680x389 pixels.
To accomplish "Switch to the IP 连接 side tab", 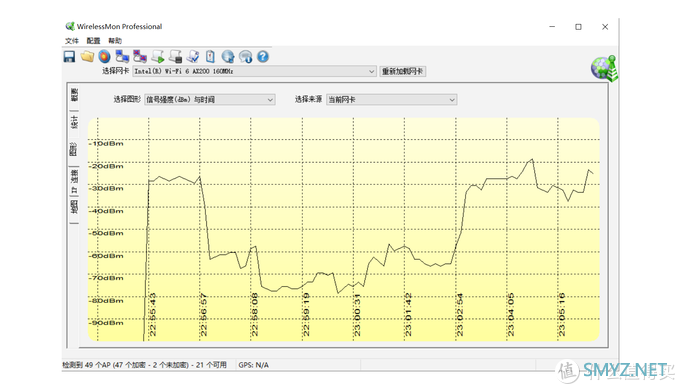I will [x=74, y=181].
